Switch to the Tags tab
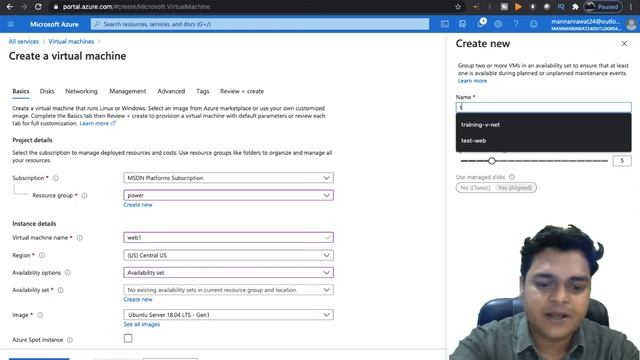 coord(202,91)
